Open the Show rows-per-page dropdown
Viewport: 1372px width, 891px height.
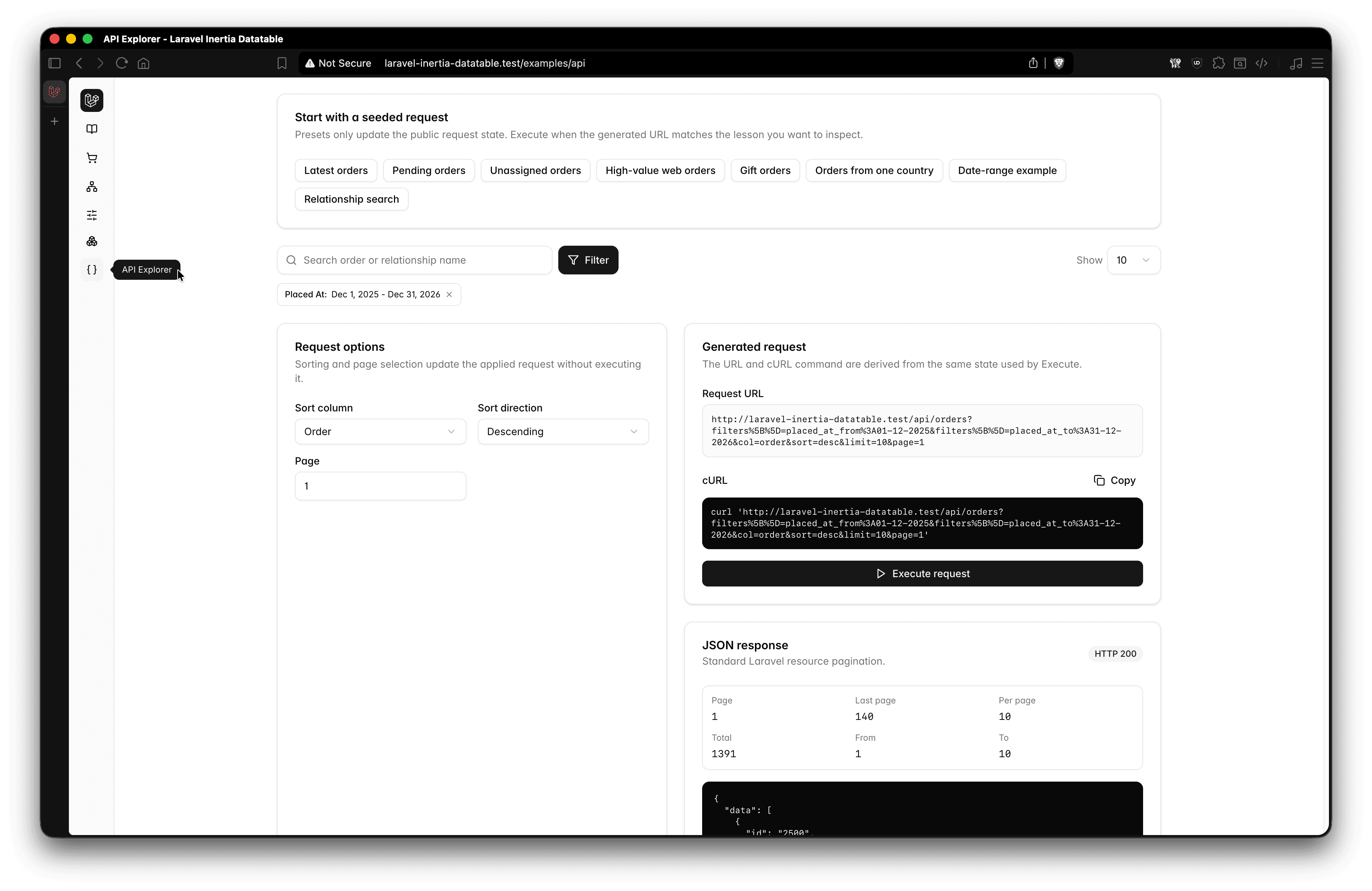pos(1133,260)
